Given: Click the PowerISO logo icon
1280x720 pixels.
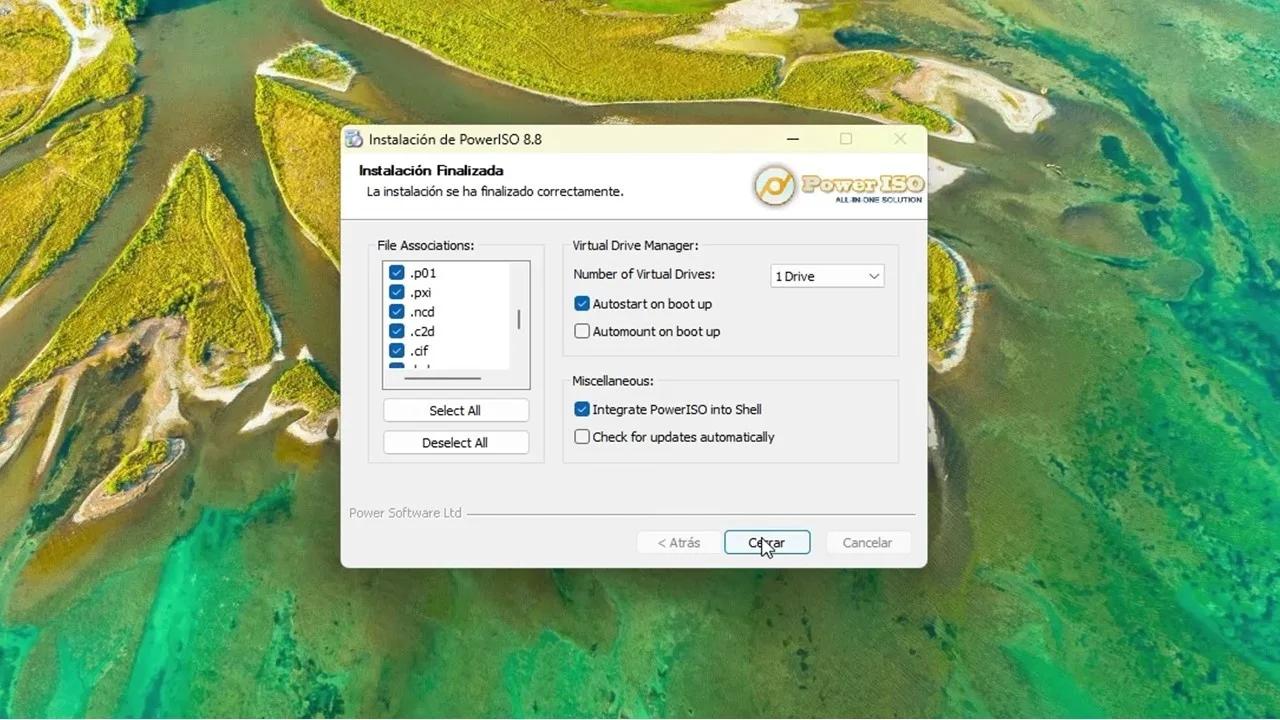Looking at the screenshot, I should [774, 185].
